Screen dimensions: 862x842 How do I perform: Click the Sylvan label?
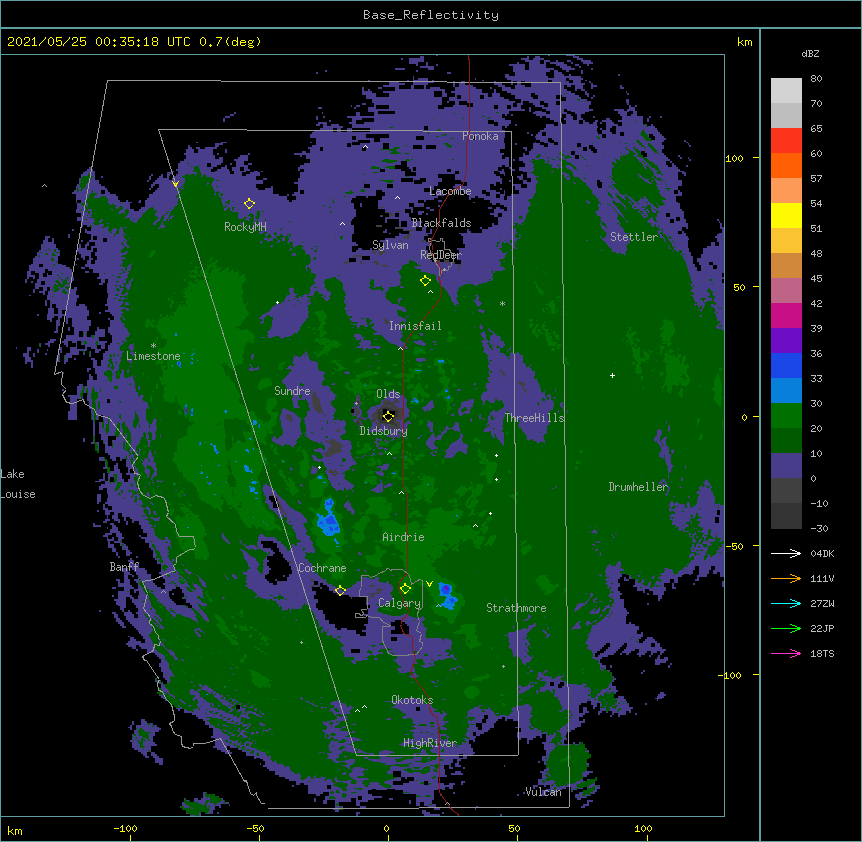pos(390,245)
